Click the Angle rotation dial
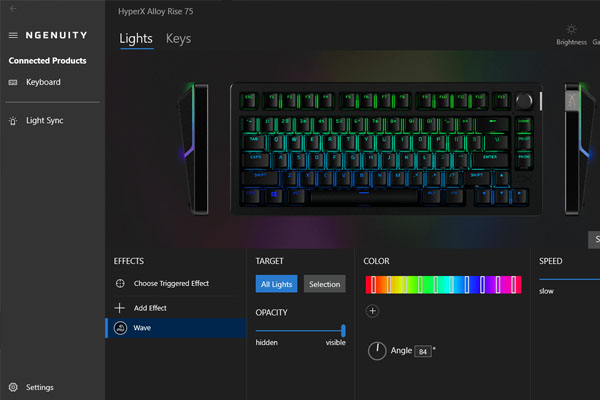Viewport: 600px width, 400px height. (x=377, y=351)
